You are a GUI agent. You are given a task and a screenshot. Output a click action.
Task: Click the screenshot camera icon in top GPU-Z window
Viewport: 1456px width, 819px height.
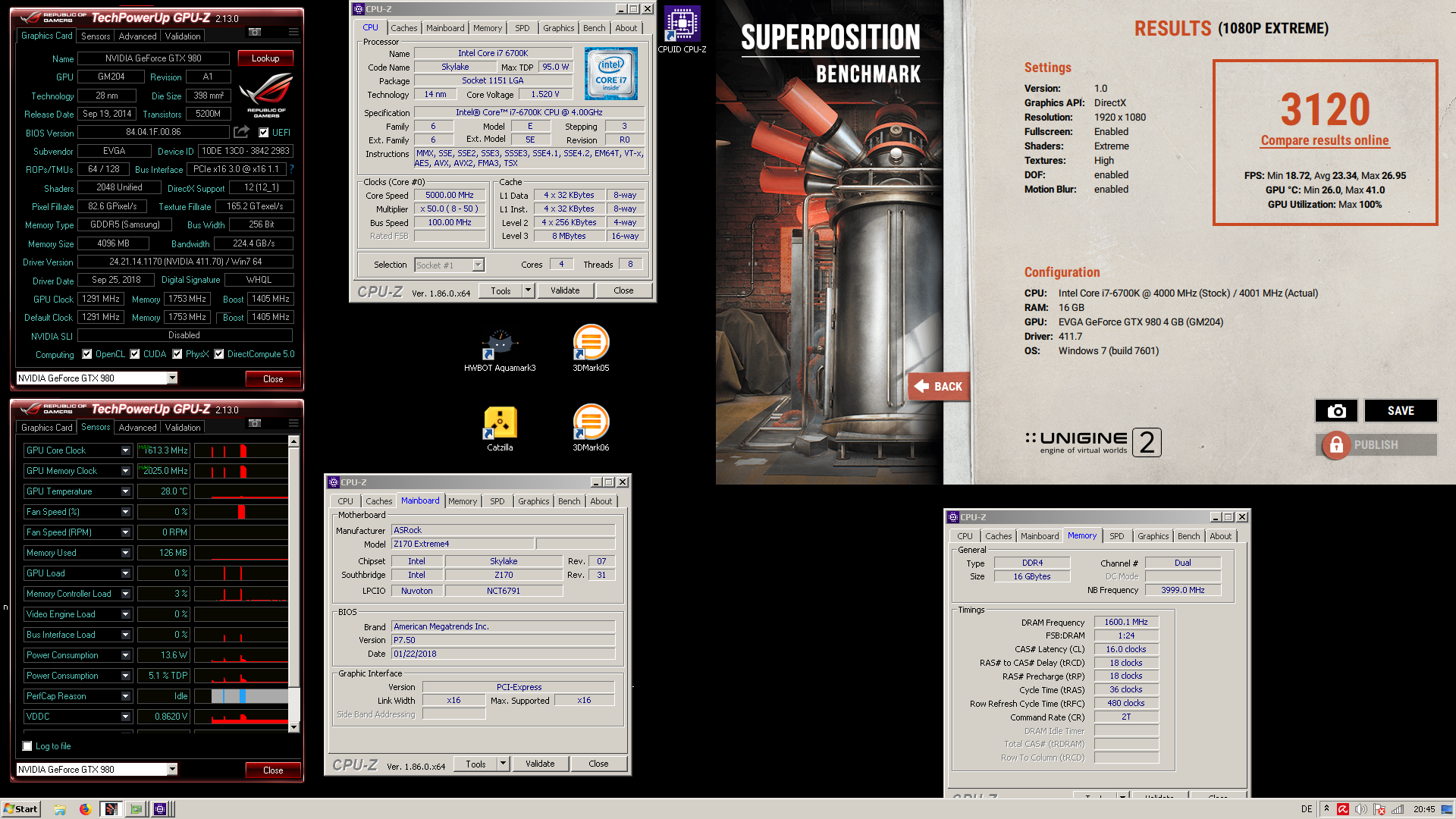click(255, 32)
